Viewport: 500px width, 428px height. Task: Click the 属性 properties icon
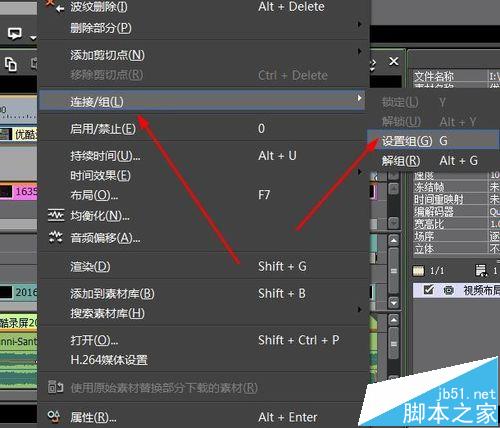click(54, 416)
